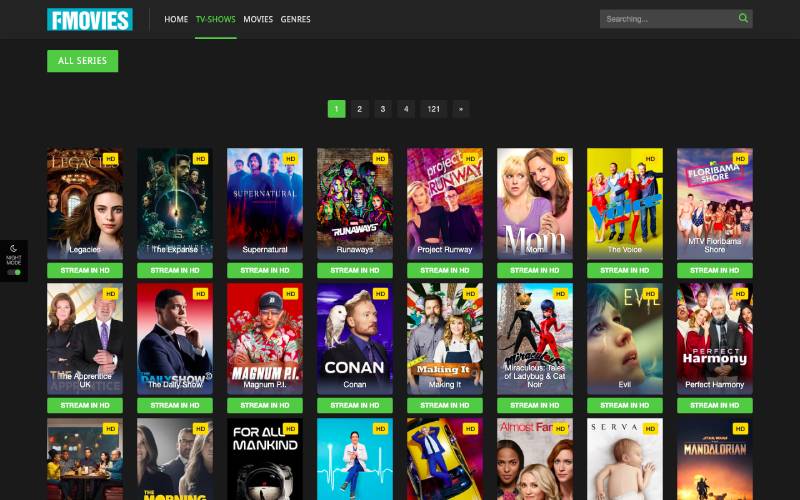Click Stream in HD under Magnum P.I.
Viewport: 800px width, 500px height.
tap(265, 406)
